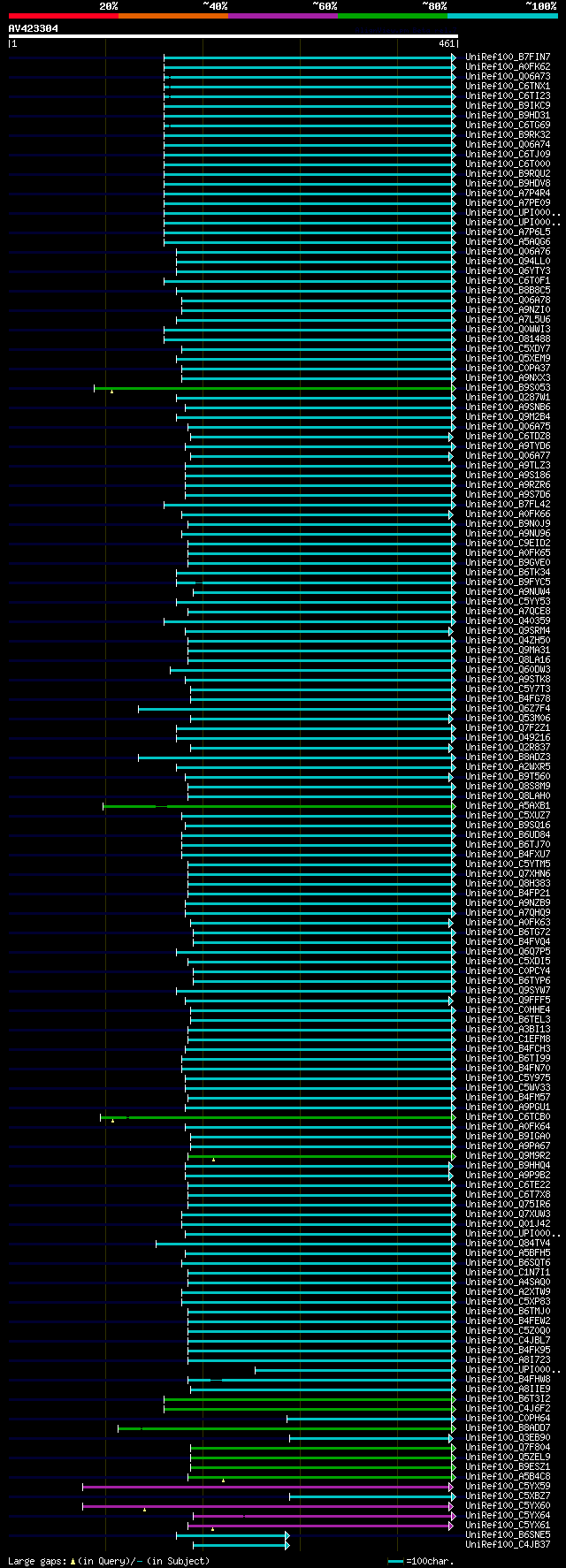Select the UniRef100_B6SNE5 label

508,1535
